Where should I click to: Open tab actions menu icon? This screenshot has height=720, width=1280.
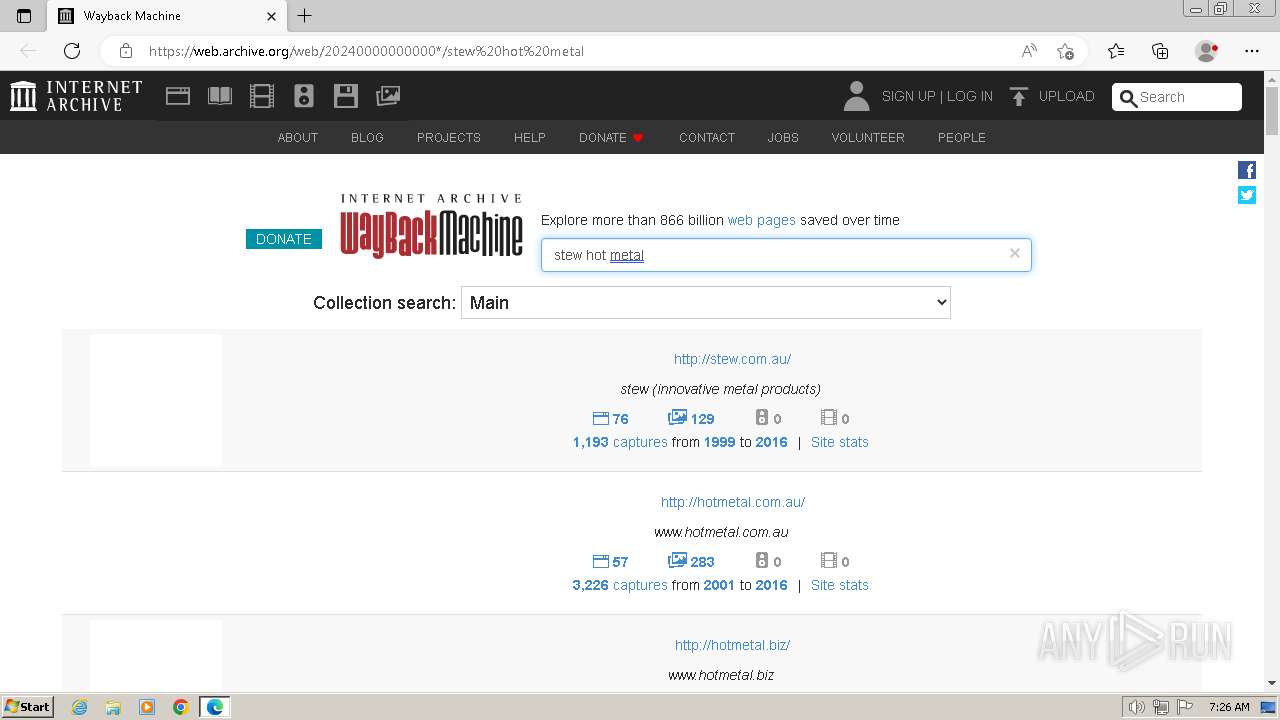[x=24, y=16]
